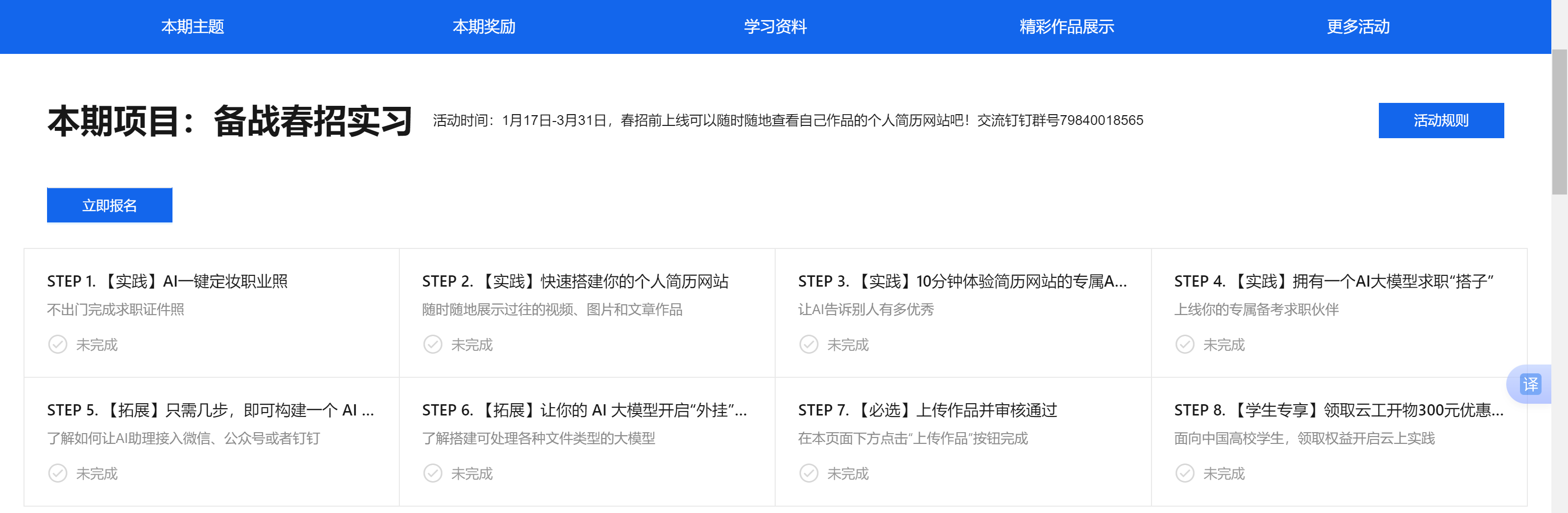Click the 本期项目：备战春招实习 heading

[x=230, y=121]
